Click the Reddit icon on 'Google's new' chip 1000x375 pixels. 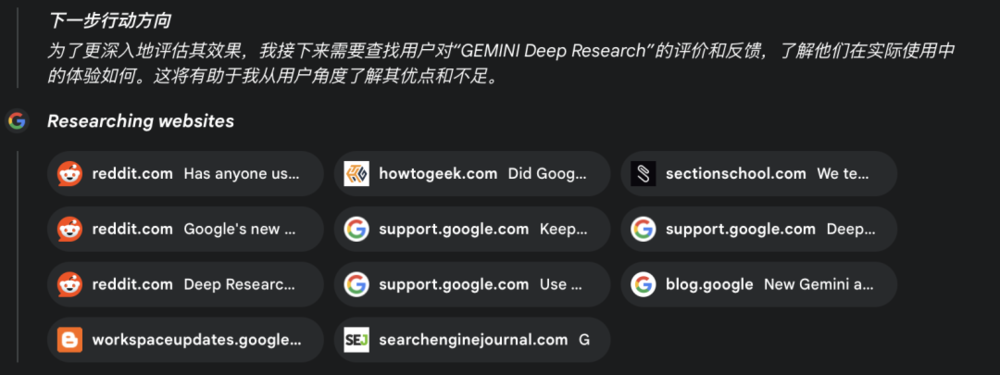tap(70, 229)
